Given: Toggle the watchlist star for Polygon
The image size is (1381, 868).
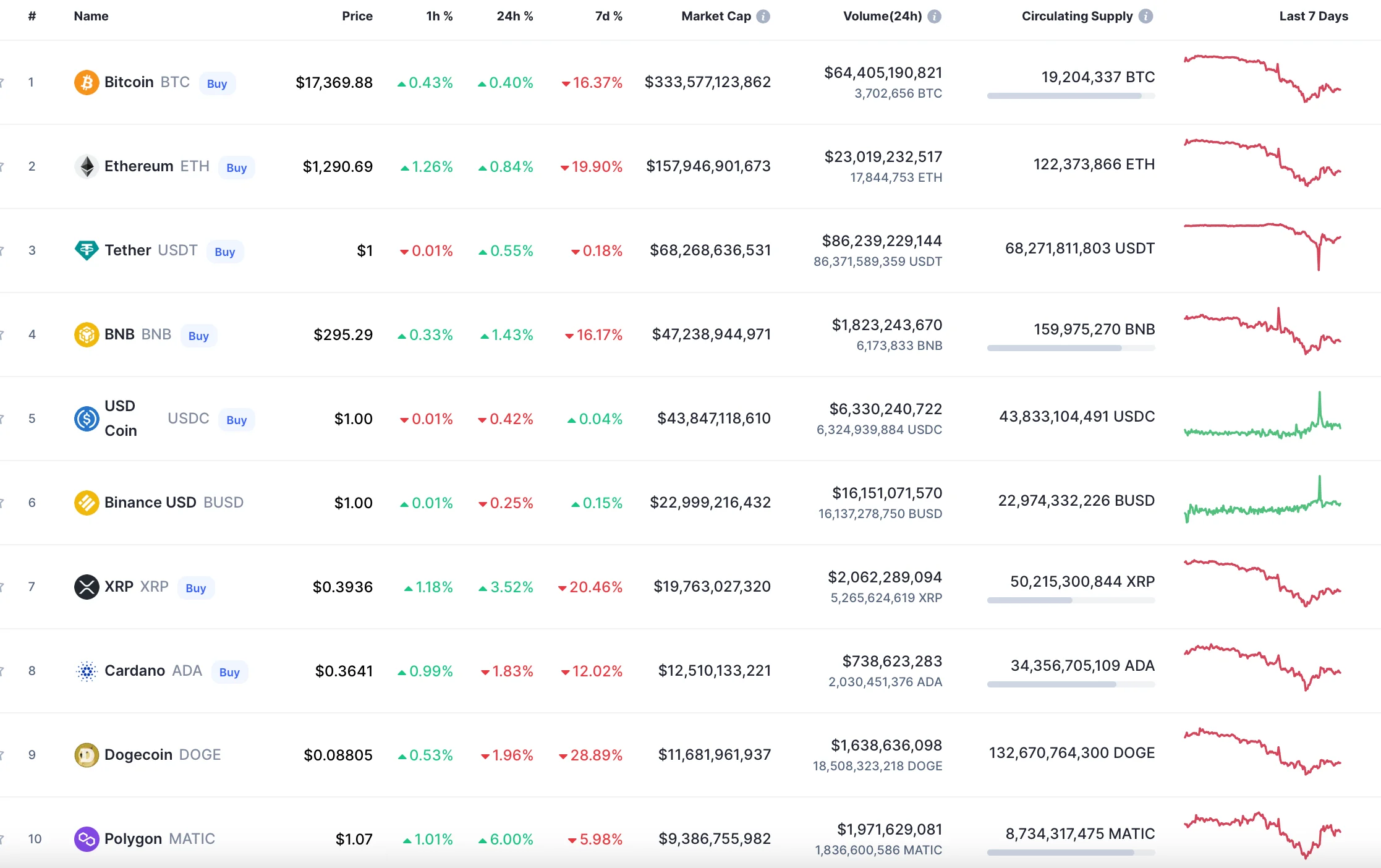Looking at the screenshot, I should (2, 839).
